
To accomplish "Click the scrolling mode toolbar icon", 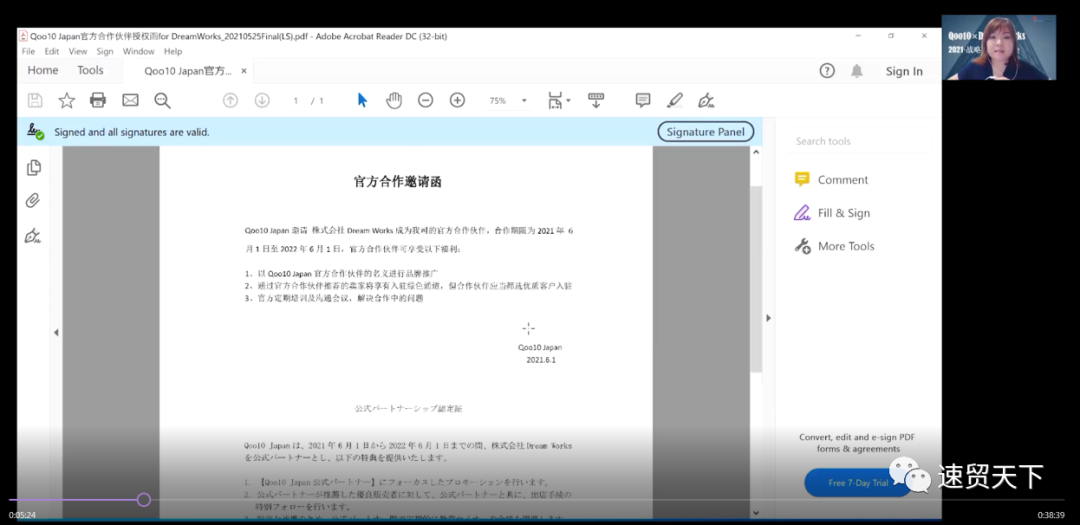I will (x=596, y=101).
